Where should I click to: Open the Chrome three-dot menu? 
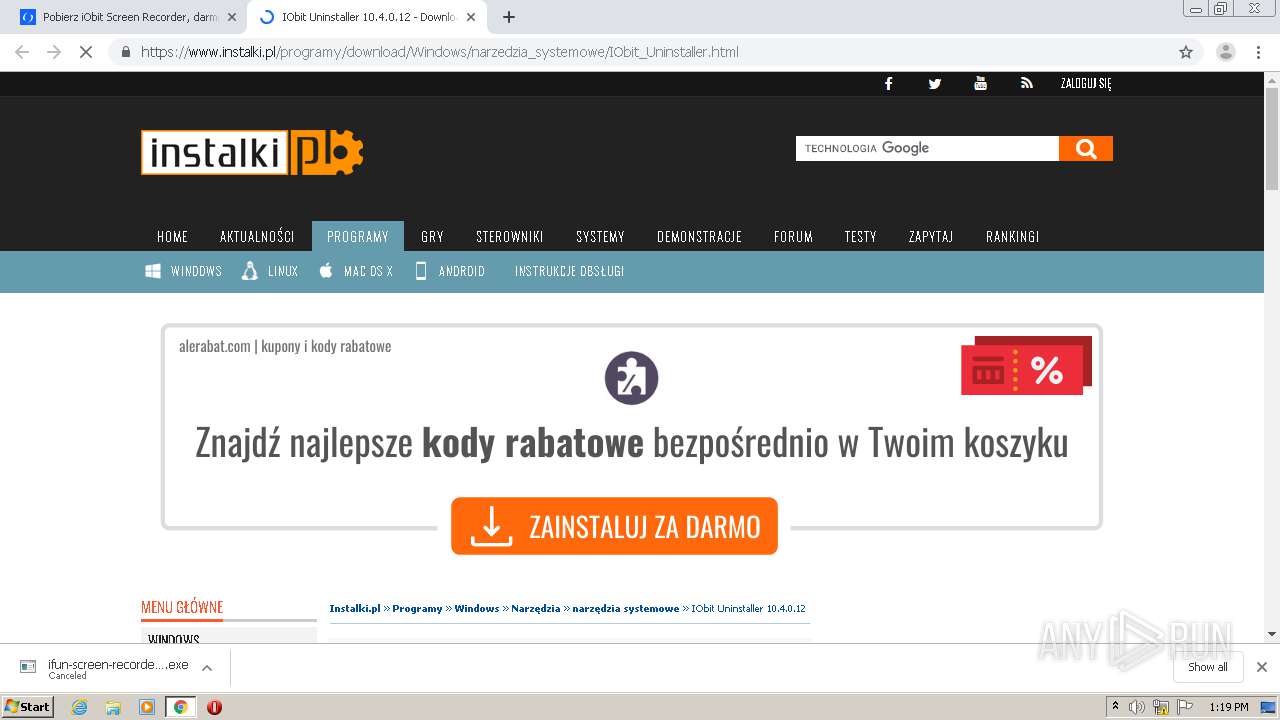point(1258,52)
